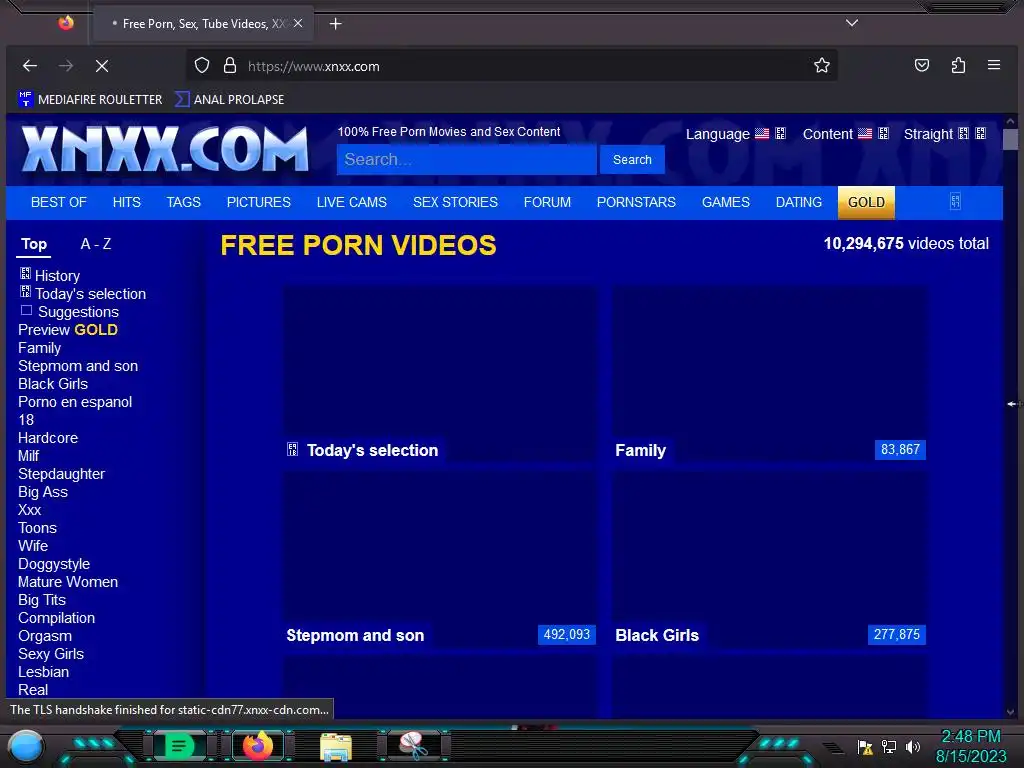Open History in the sidebar
The image size is (1024, 768).
tap(50, 276)
